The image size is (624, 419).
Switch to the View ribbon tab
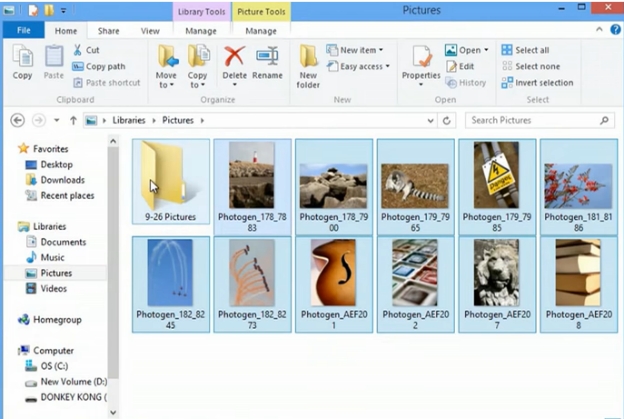tap(150, 31)
